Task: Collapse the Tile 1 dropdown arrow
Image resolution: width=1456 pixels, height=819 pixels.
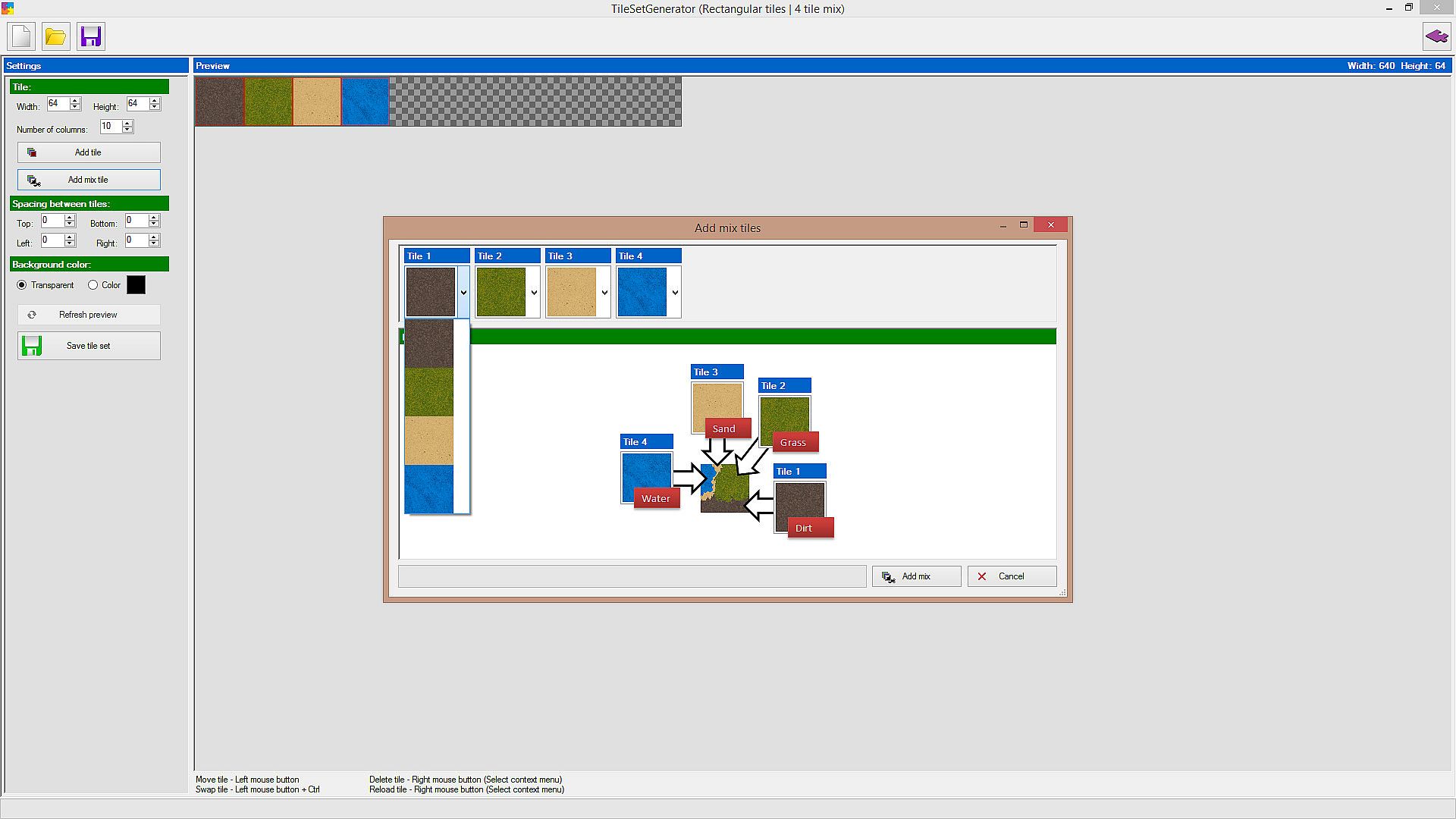Action: (x=463, y=292)
